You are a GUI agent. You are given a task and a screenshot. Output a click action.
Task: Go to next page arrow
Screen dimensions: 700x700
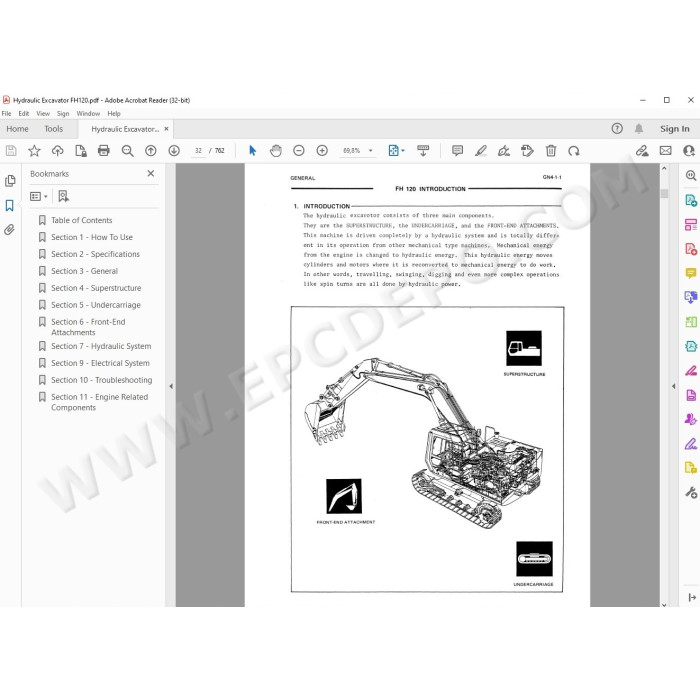tap(174, 151)
